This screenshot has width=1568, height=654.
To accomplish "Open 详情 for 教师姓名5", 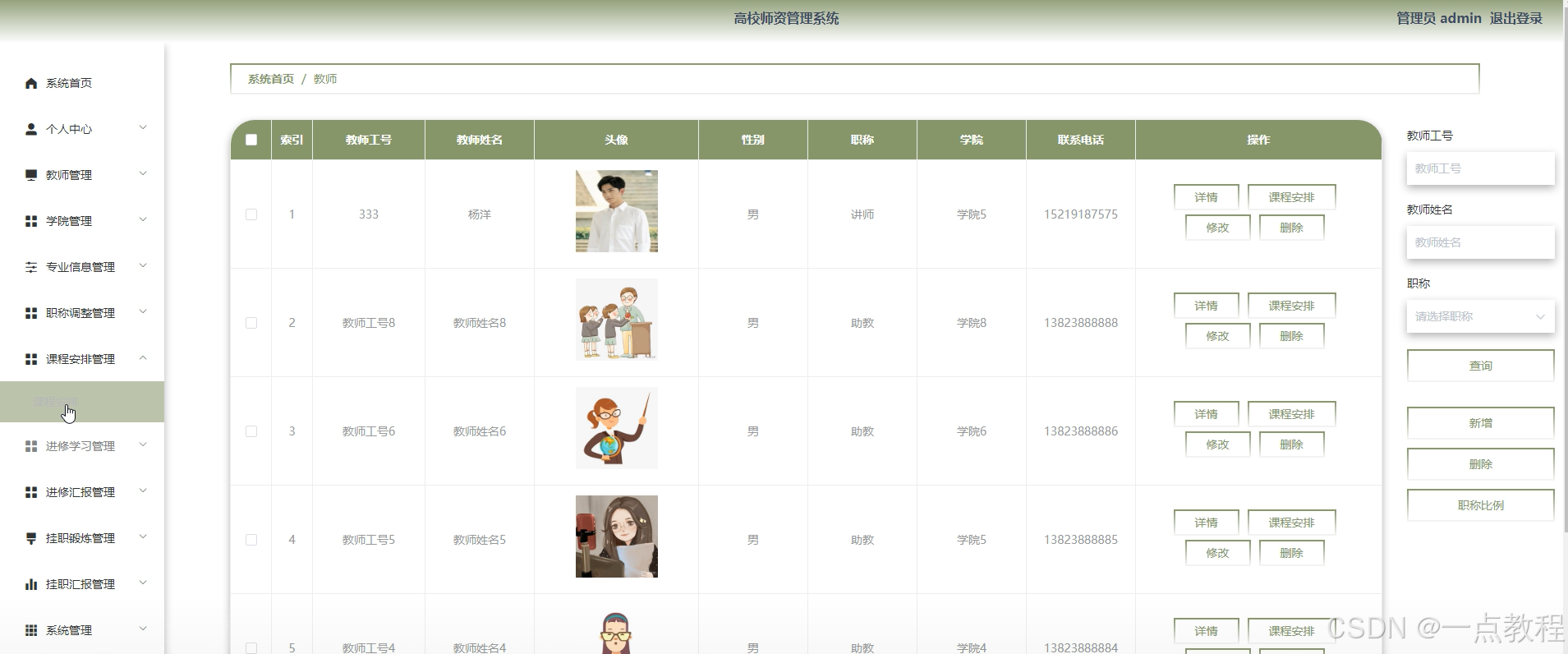I will (x=1206, y=523).
